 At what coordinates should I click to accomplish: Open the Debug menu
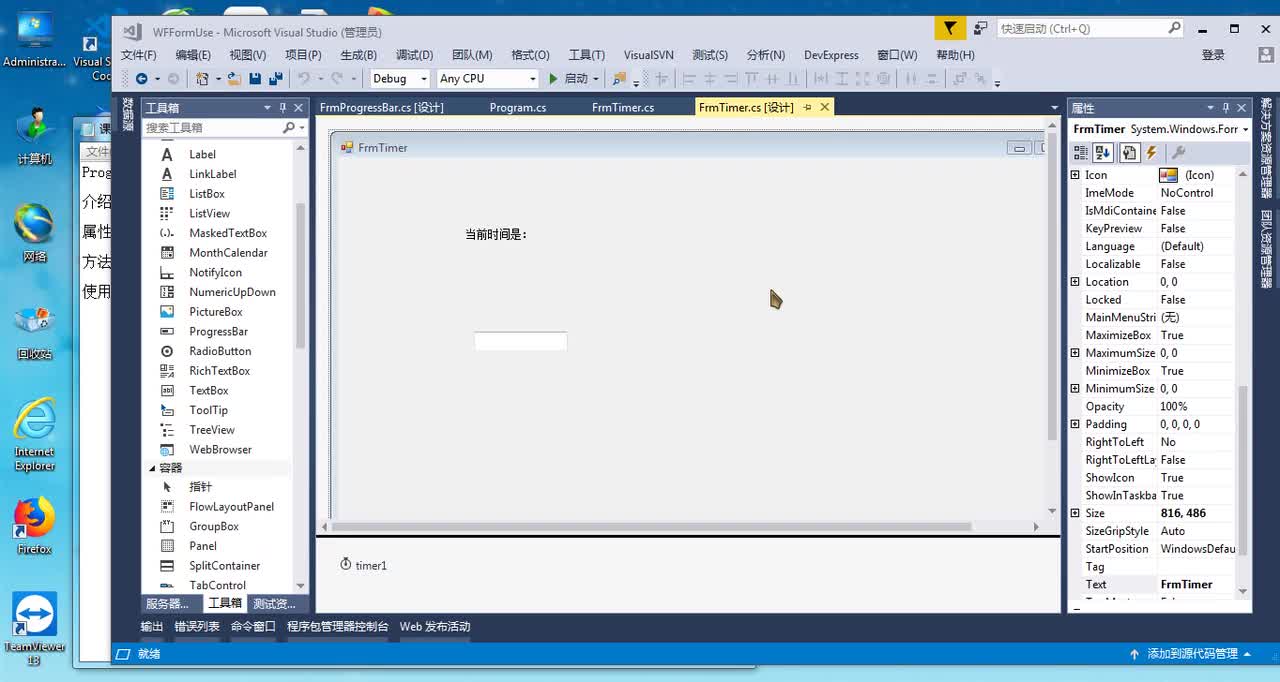pos(414,55)
